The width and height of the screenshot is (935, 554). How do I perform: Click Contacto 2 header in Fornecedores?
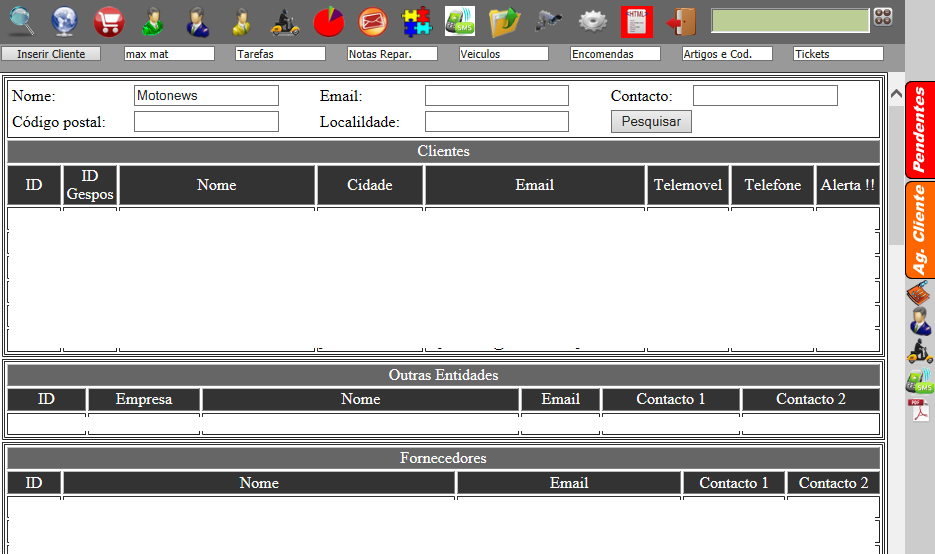coord(833,483)
